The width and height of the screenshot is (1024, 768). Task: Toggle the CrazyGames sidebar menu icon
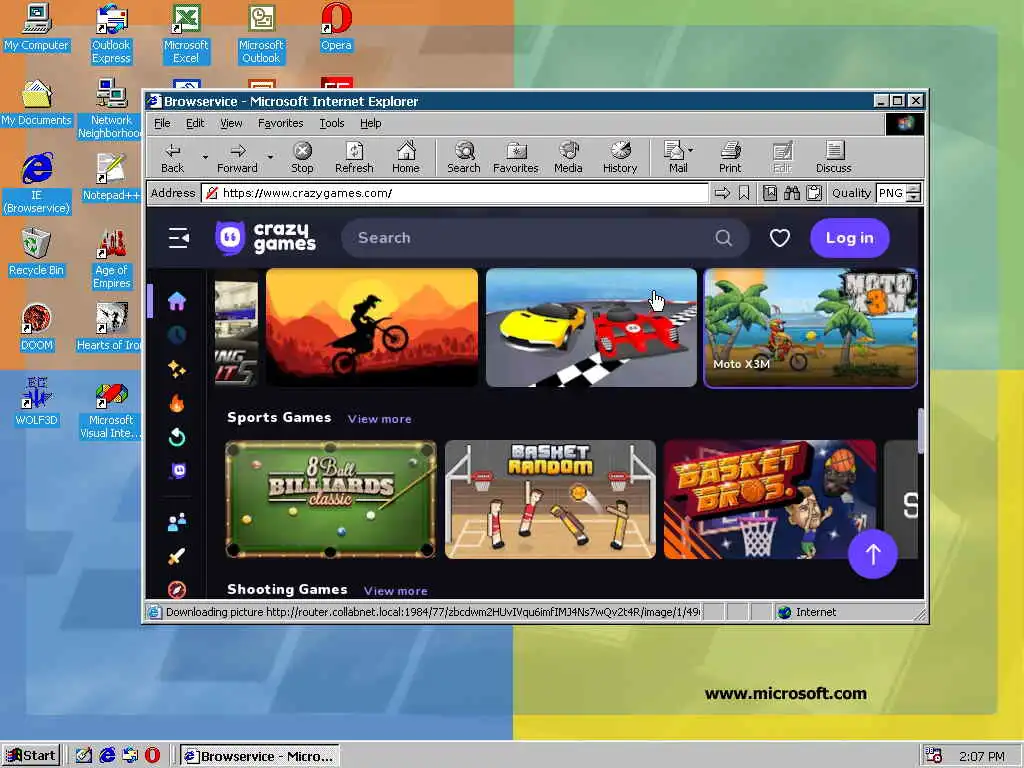[178, 238]
